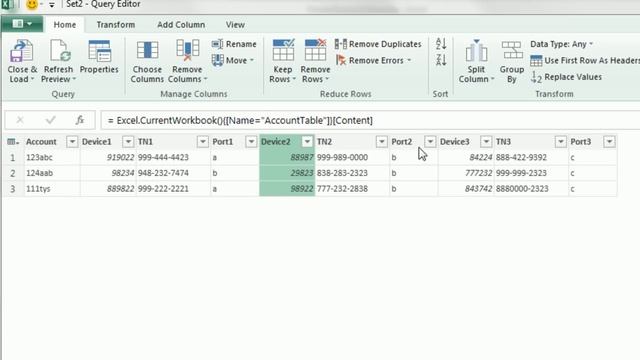The image size is (640, 360).
Task: Switch to the Add Column tab
Action: point(181,25)
